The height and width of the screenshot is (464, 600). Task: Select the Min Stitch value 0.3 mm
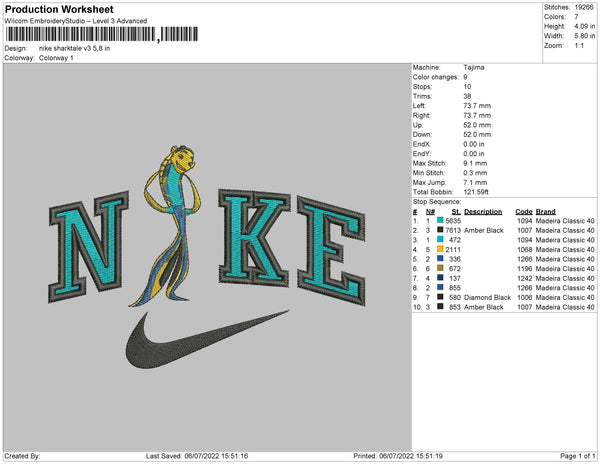pos(475,173)
